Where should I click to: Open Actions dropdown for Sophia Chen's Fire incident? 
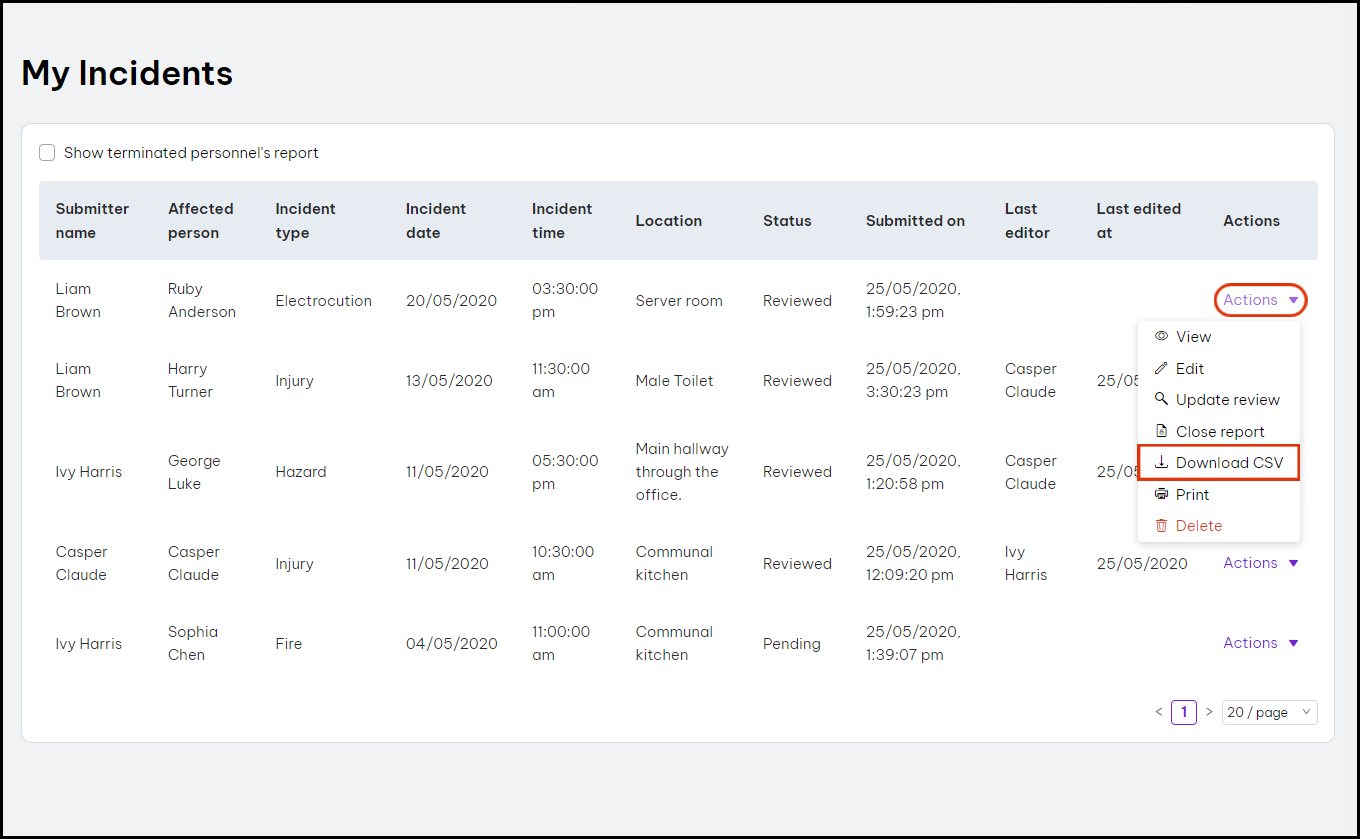[x=1260, y=643]
